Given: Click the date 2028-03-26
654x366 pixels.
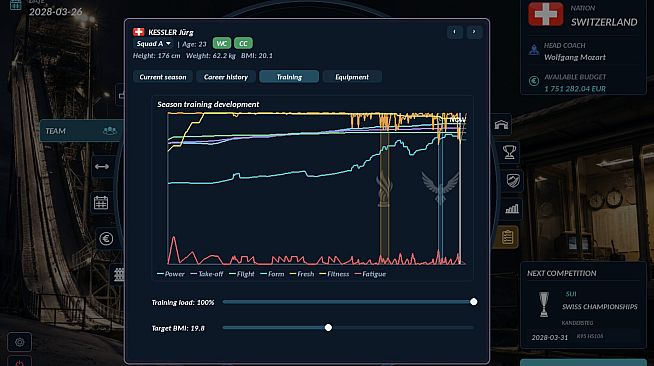Looking at the screenshot, I should click(55, 12).
